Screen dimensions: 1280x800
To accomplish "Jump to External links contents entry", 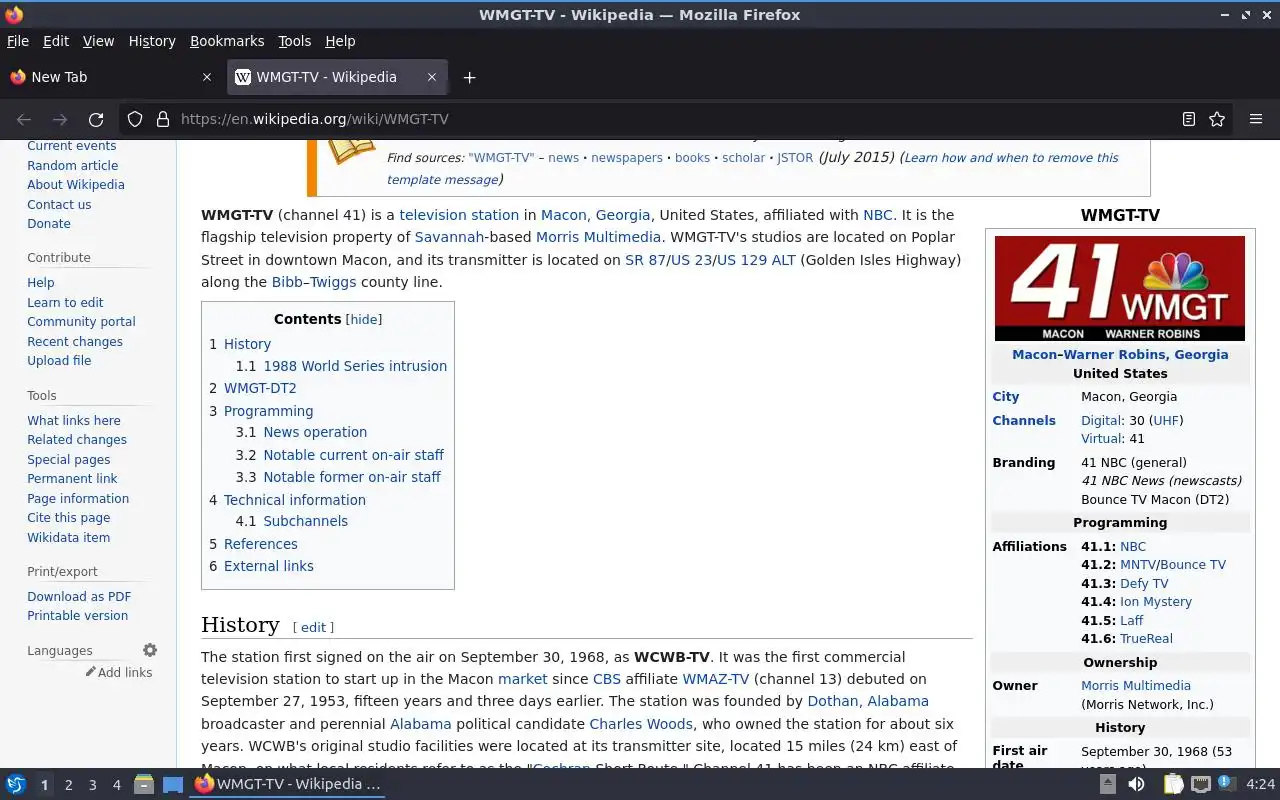I will click(269, 566).
